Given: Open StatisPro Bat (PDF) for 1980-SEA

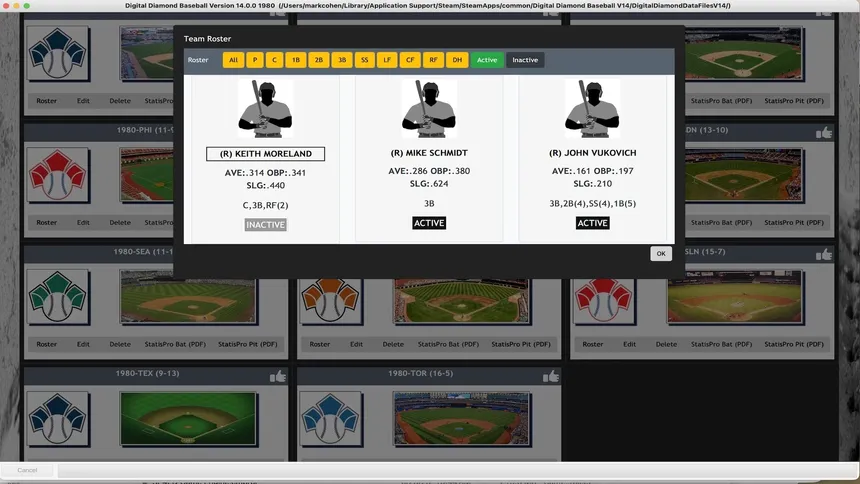Looking at the screenshot, I should [x=175, y=344].
